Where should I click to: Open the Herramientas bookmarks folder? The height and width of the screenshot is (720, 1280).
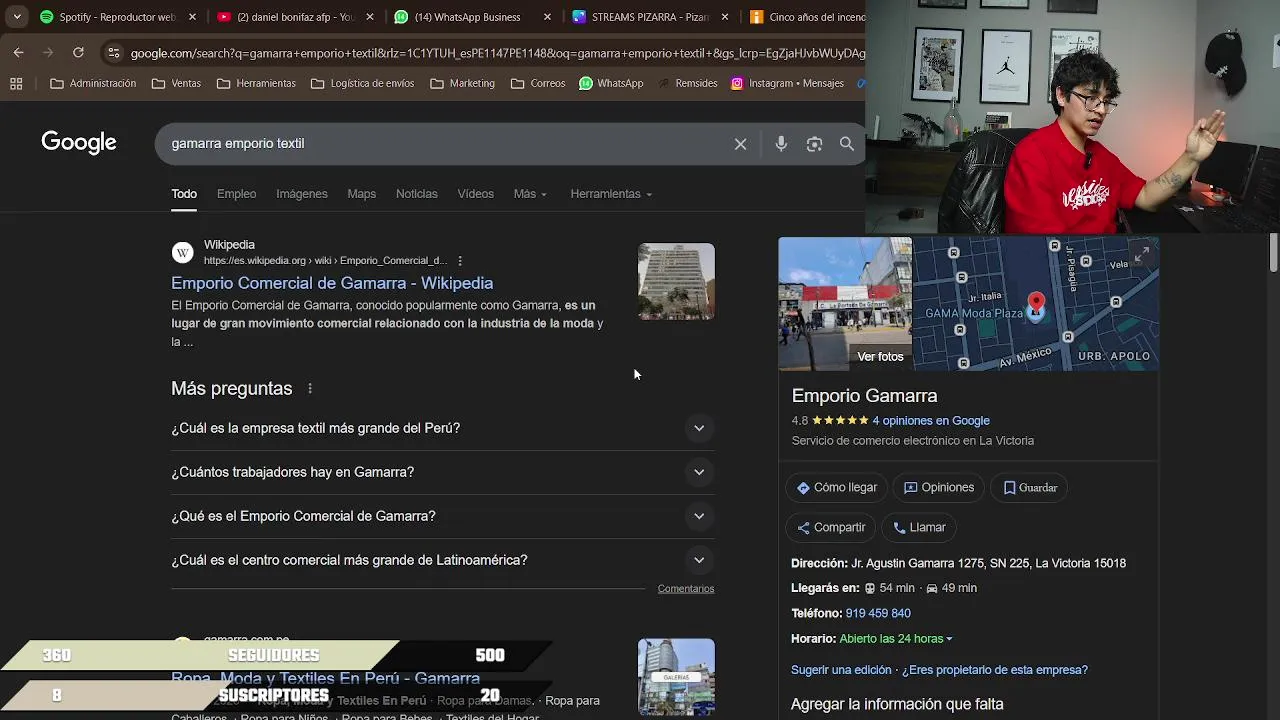[256, 84]
